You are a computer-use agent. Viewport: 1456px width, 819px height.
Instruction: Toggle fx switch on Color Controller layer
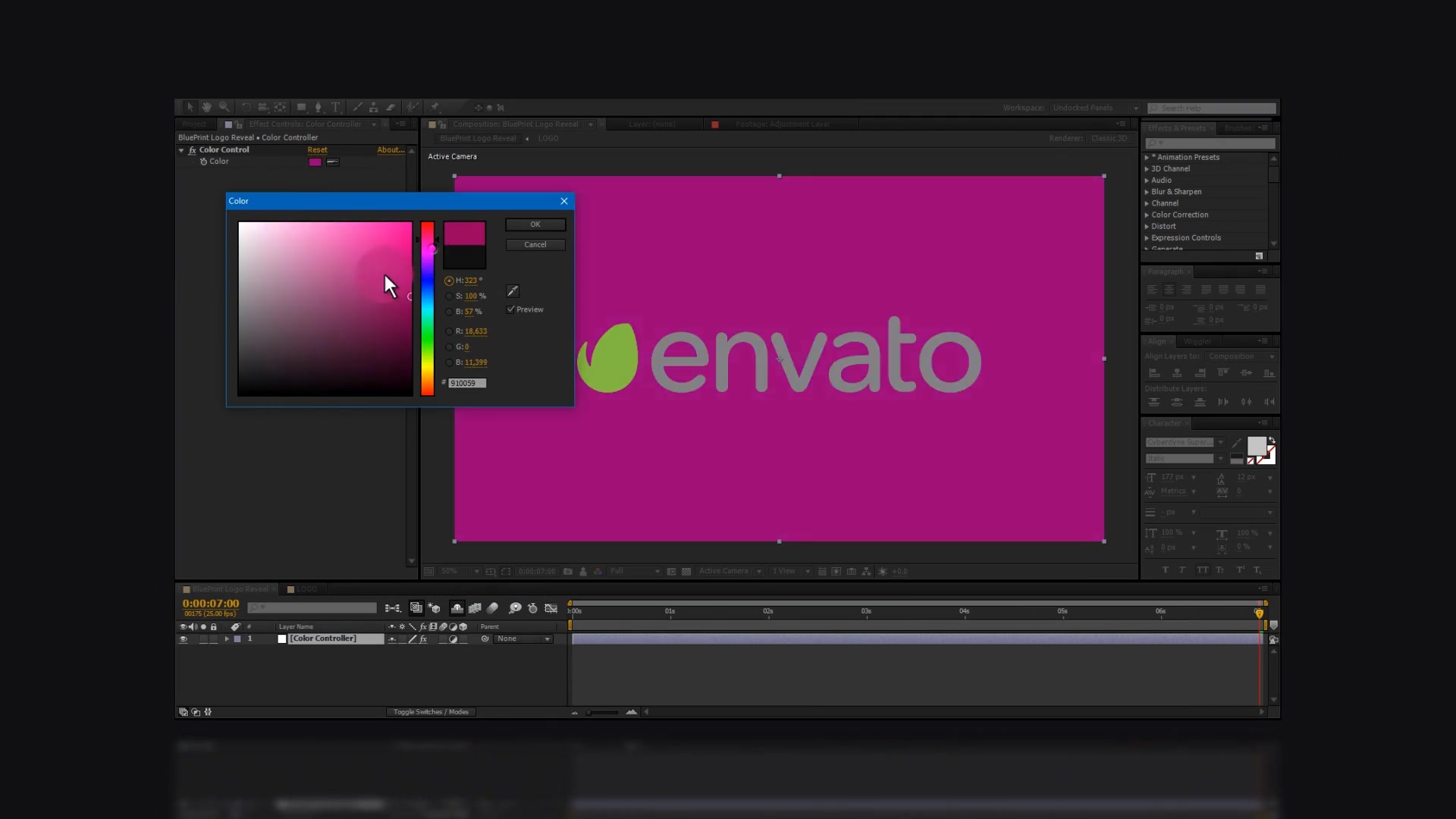[423, 639]
